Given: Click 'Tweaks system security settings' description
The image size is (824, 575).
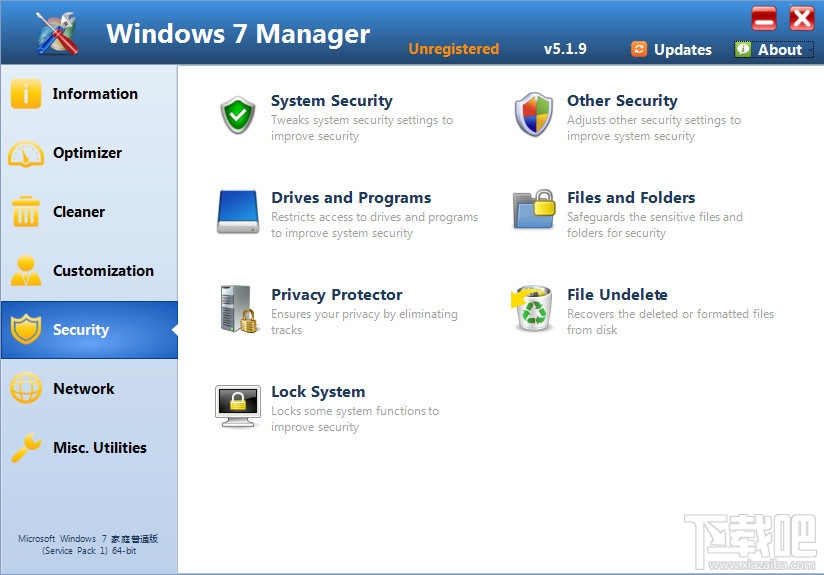Looking at the screenshot, I should tap(362, 128).
